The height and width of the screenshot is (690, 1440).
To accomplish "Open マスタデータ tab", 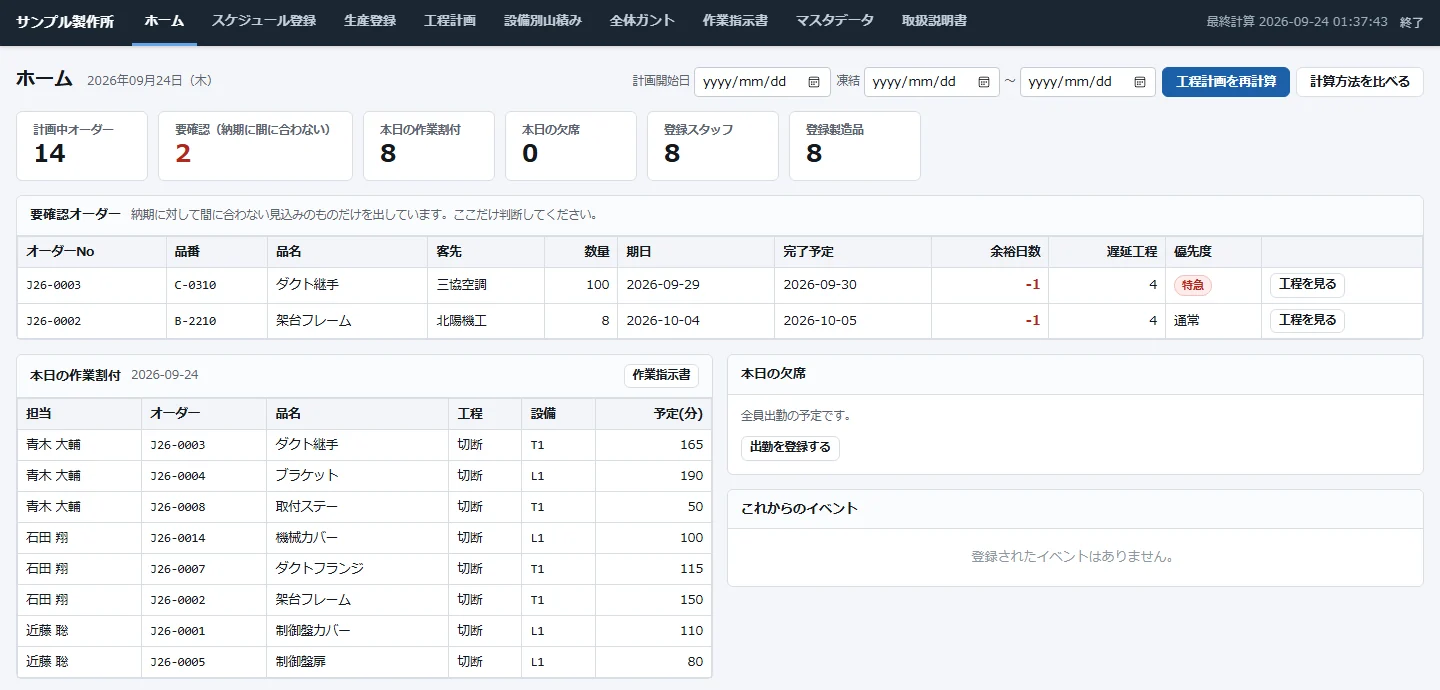I will (834, 21).
